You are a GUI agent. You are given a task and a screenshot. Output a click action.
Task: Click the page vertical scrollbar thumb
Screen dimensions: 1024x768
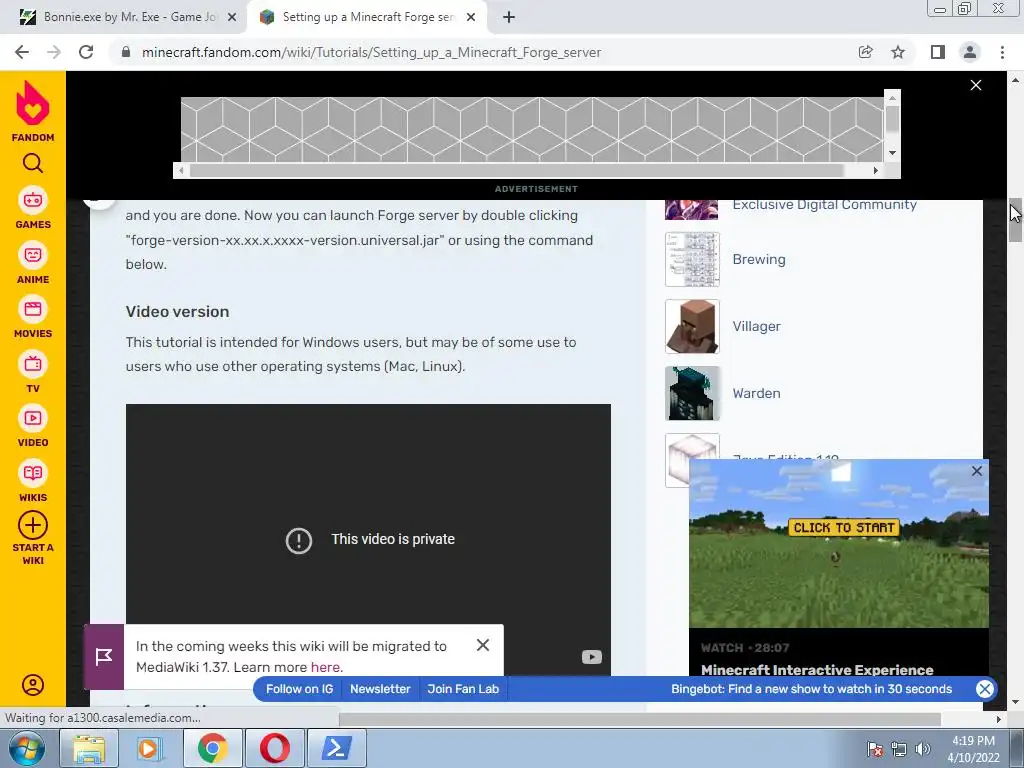[1015, 220]
